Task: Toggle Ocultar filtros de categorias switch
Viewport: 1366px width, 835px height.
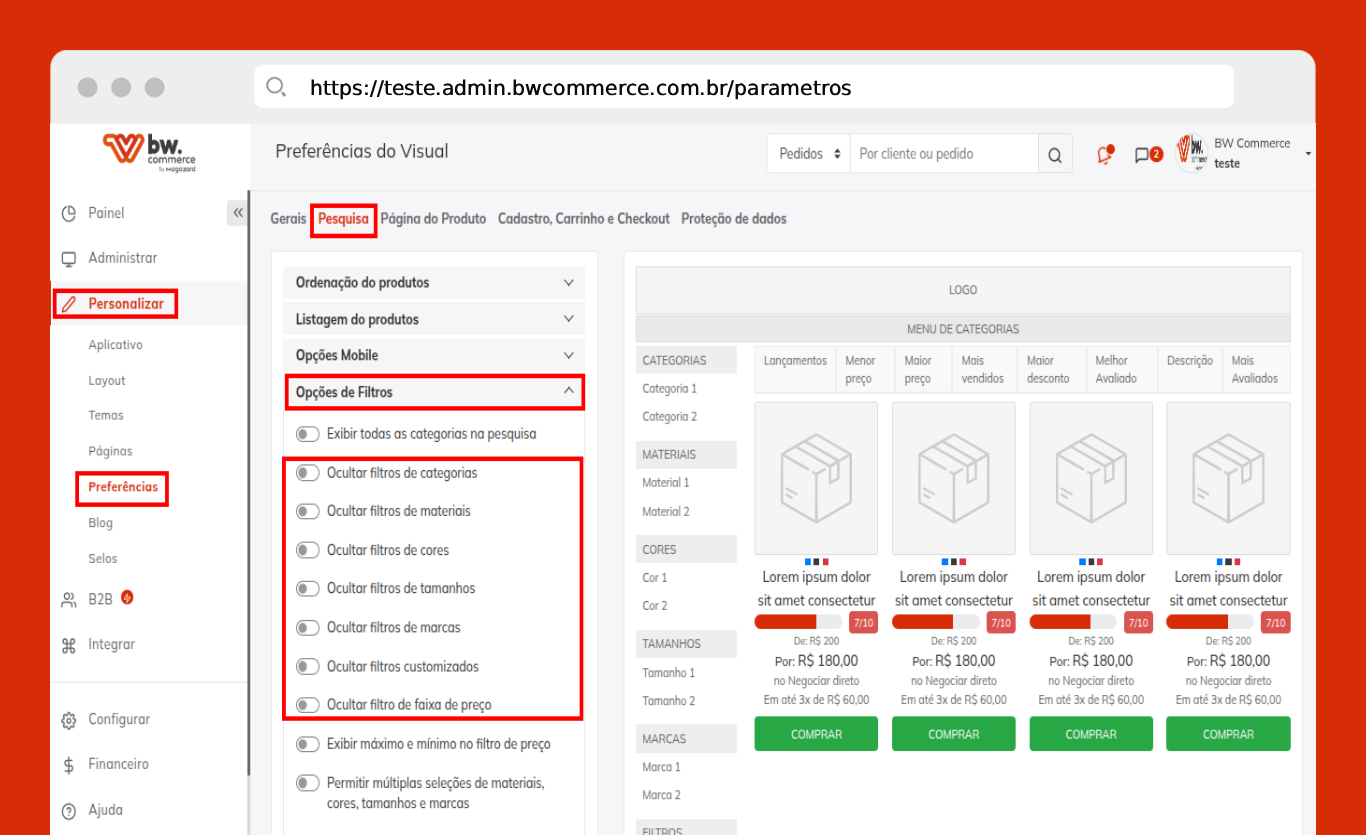Action: tap(307, 473)
